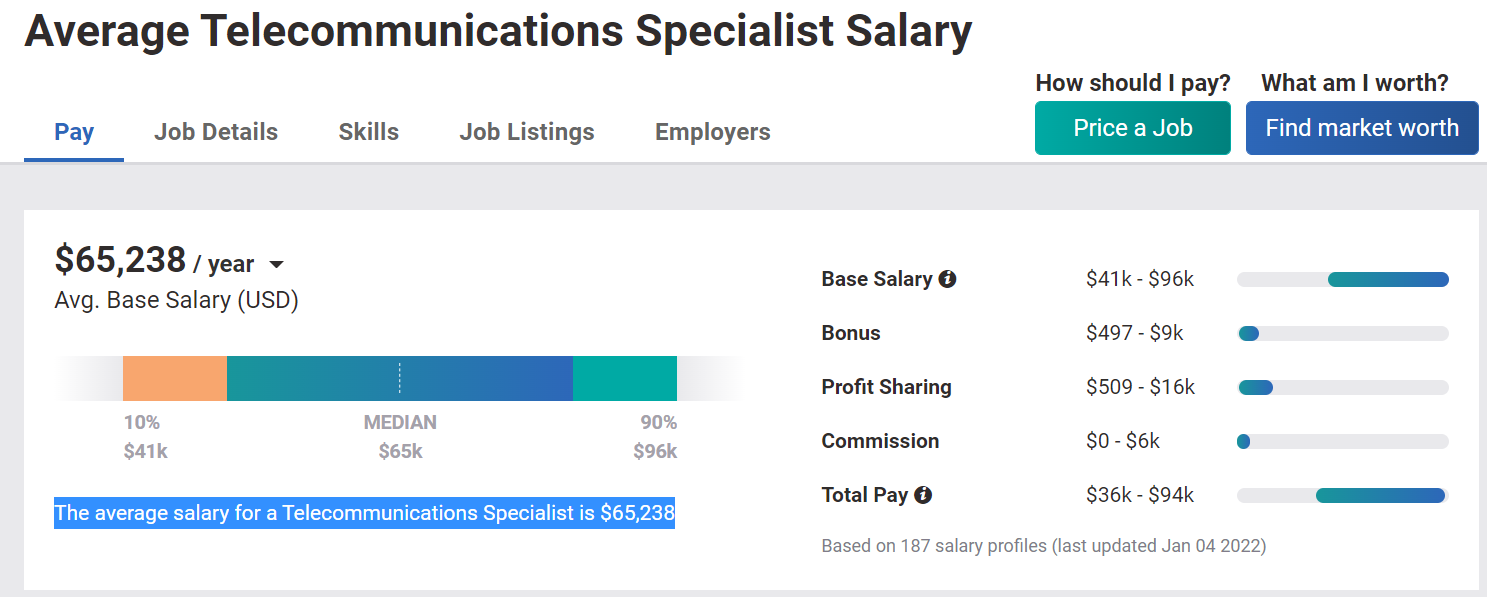Viewport: 1487px width, 597px height.
Task: Click the median section of salary bar
Action: [400, 379]
